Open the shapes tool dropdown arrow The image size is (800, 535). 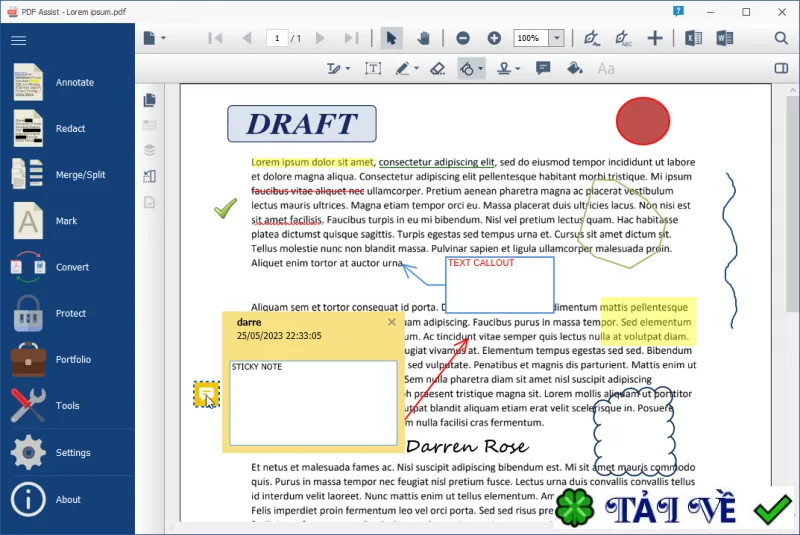pos(480,69)
